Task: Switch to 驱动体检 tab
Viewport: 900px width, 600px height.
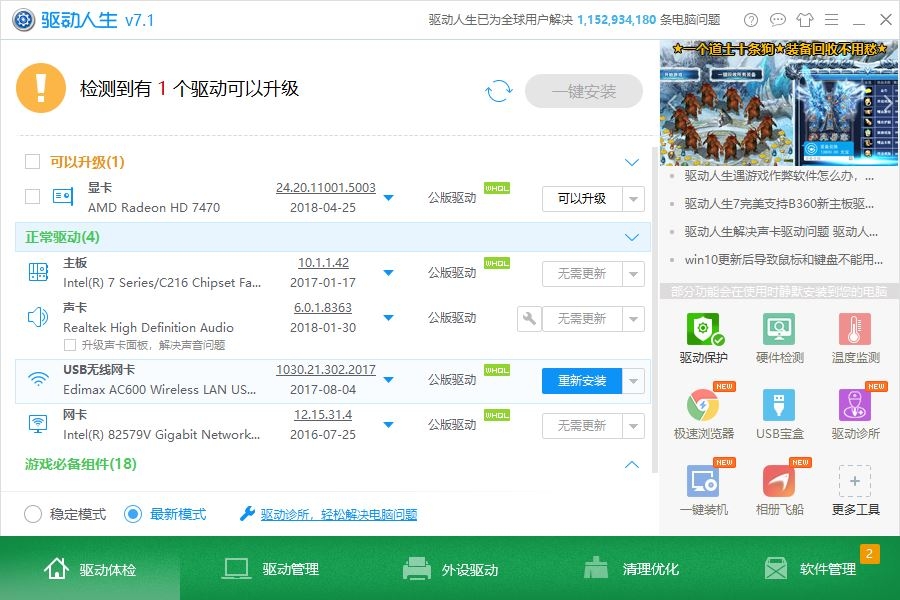Action: pyautogui.click(x=90, y=569)
